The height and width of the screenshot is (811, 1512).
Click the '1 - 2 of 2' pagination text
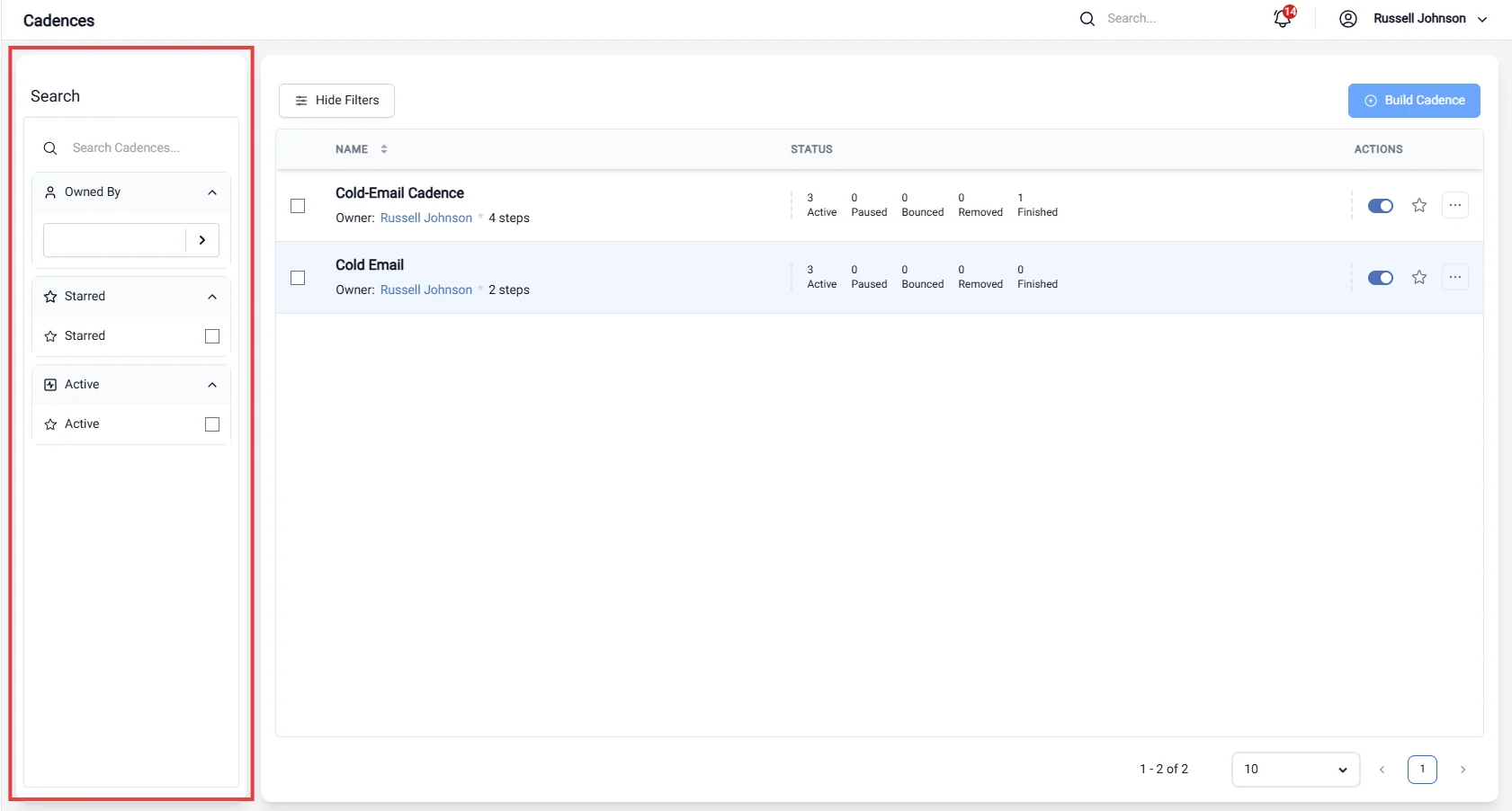(1164, 770)
